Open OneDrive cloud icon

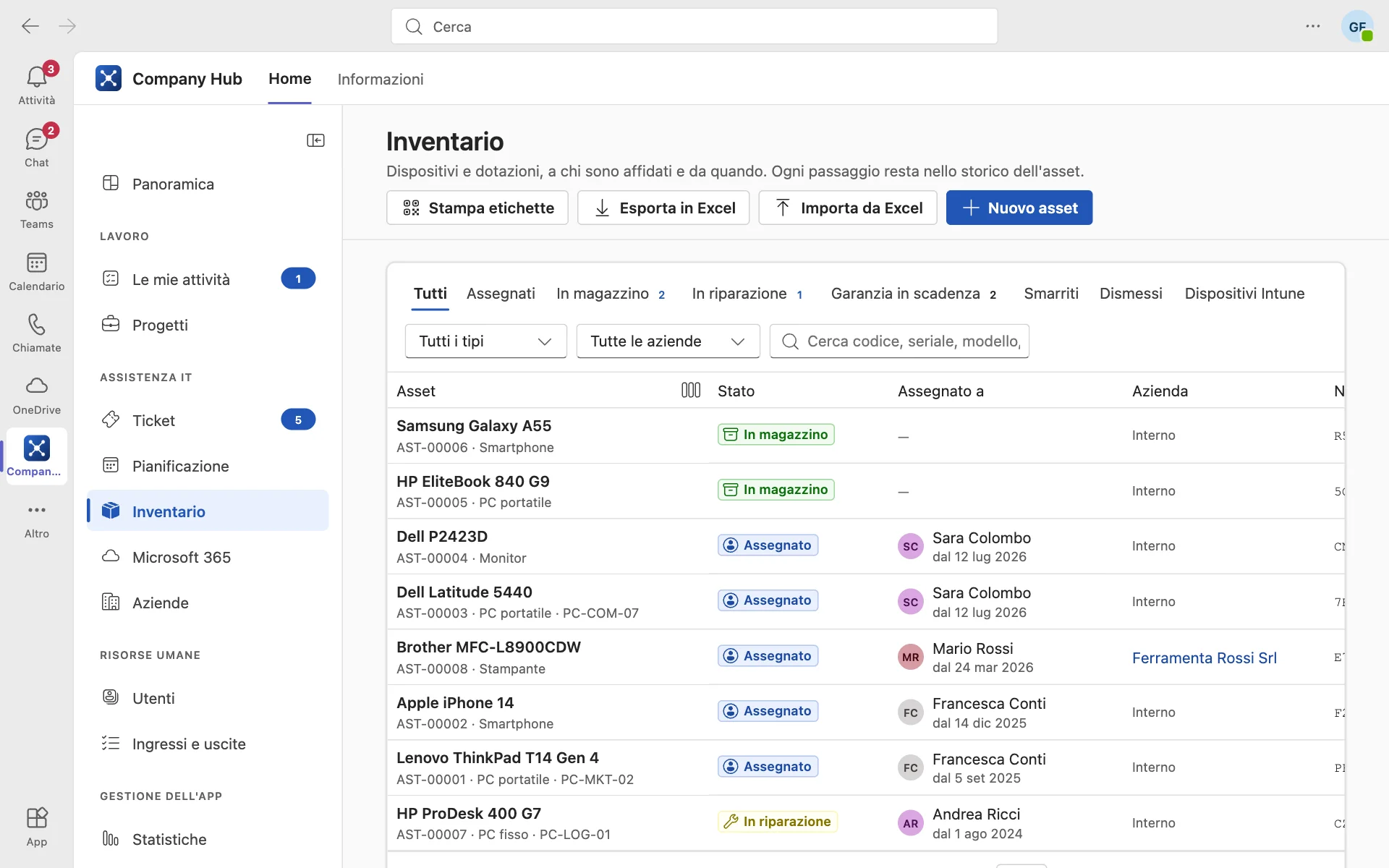37,394
